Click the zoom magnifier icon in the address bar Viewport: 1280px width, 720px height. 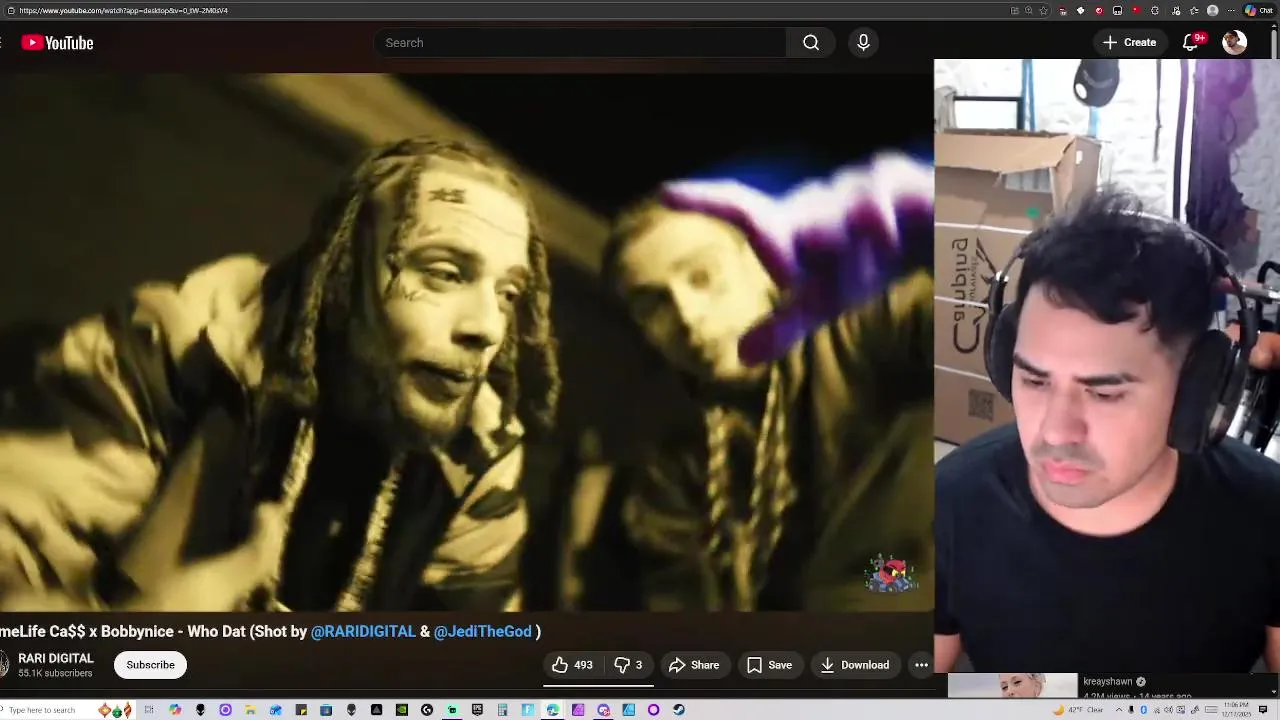click(x=1028, y=10)
